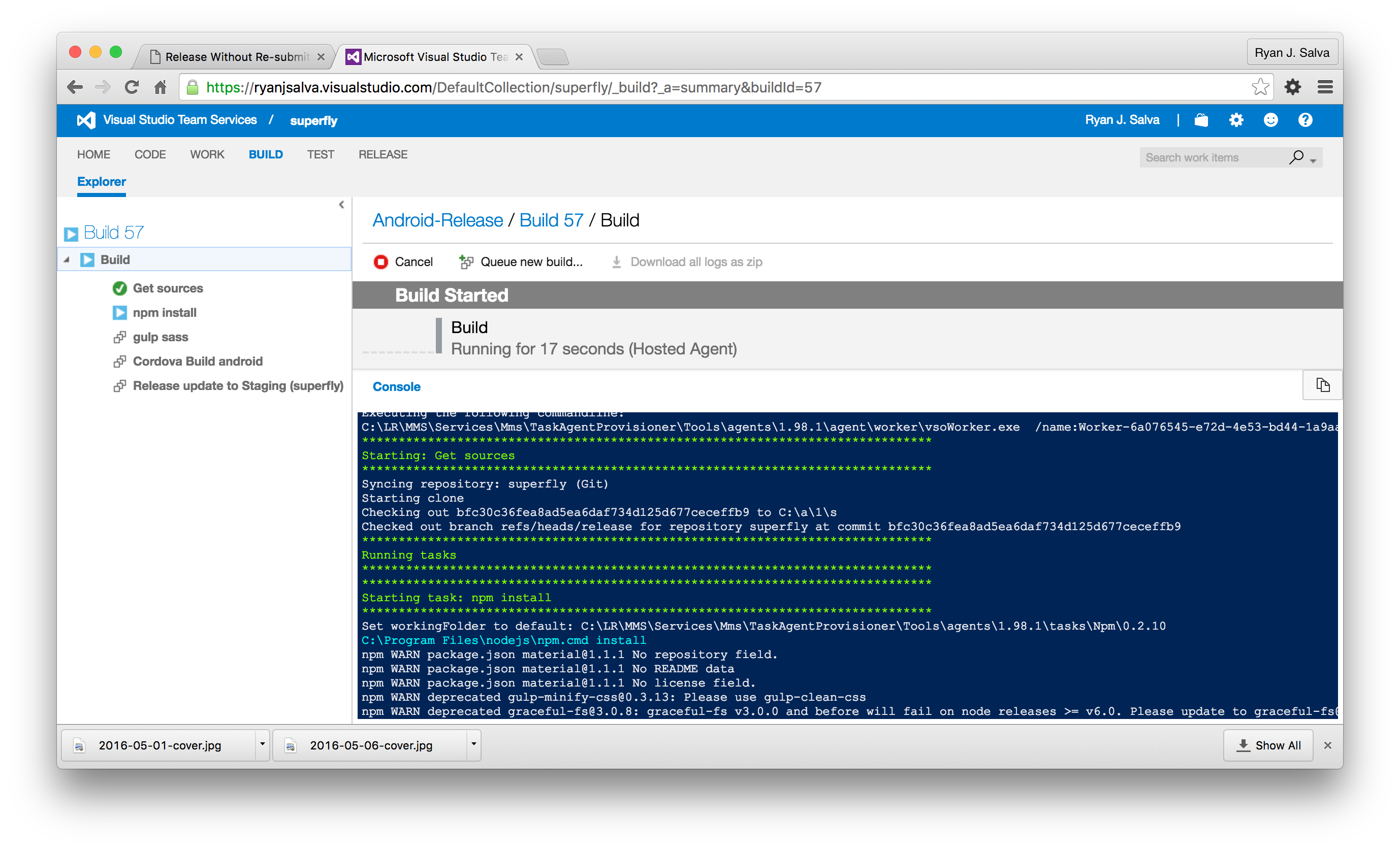
Task: Select the RELEASE navigation tab
Action: tap(383, 154)
